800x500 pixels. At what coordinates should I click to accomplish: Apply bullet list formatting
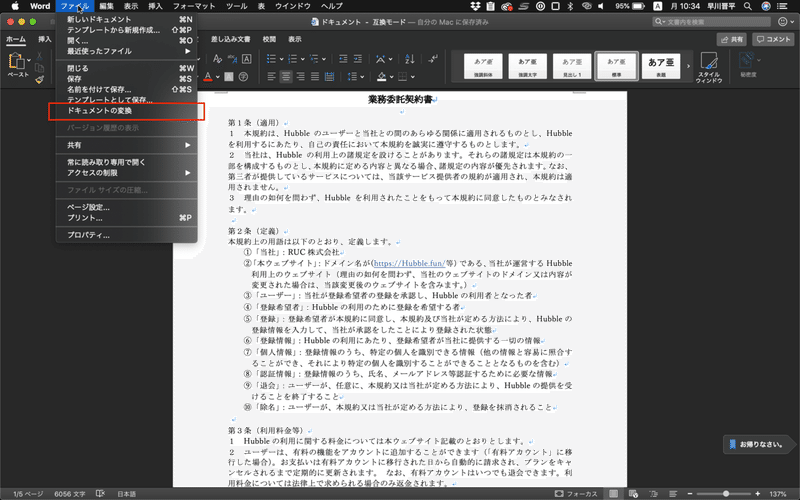coord(271,59)
